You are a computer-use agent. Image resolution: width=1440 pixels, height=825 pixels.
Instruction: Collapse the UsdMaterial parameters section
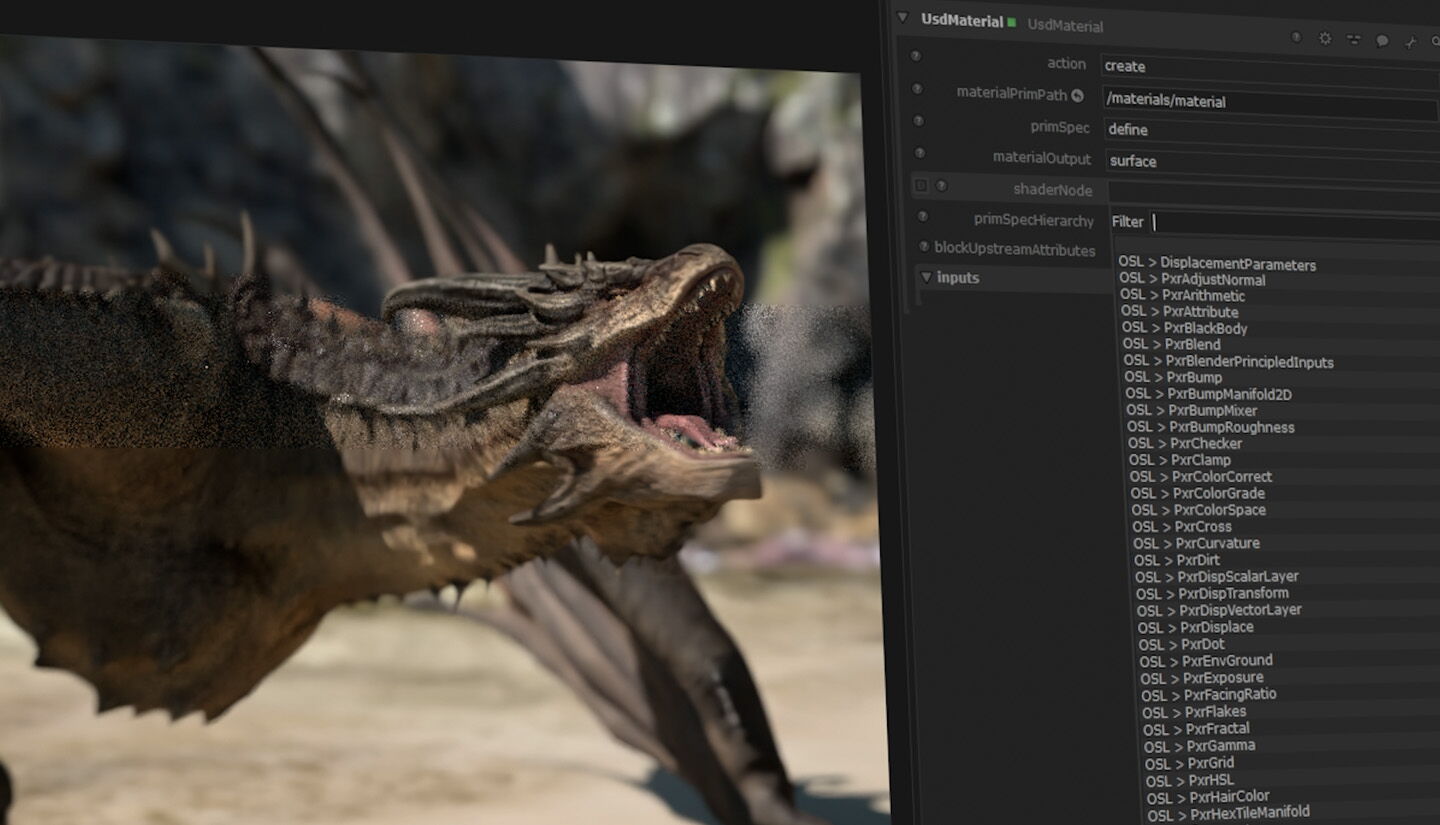click(x=902, y=17)
